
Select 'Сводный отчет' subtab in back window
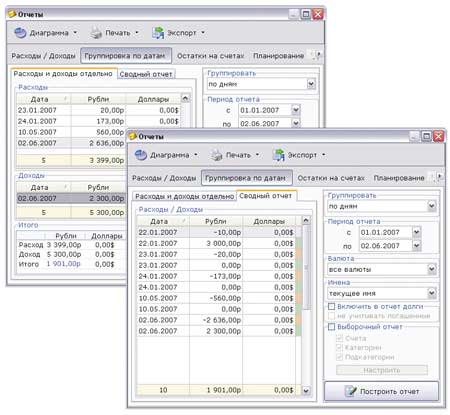coord(146,74)
